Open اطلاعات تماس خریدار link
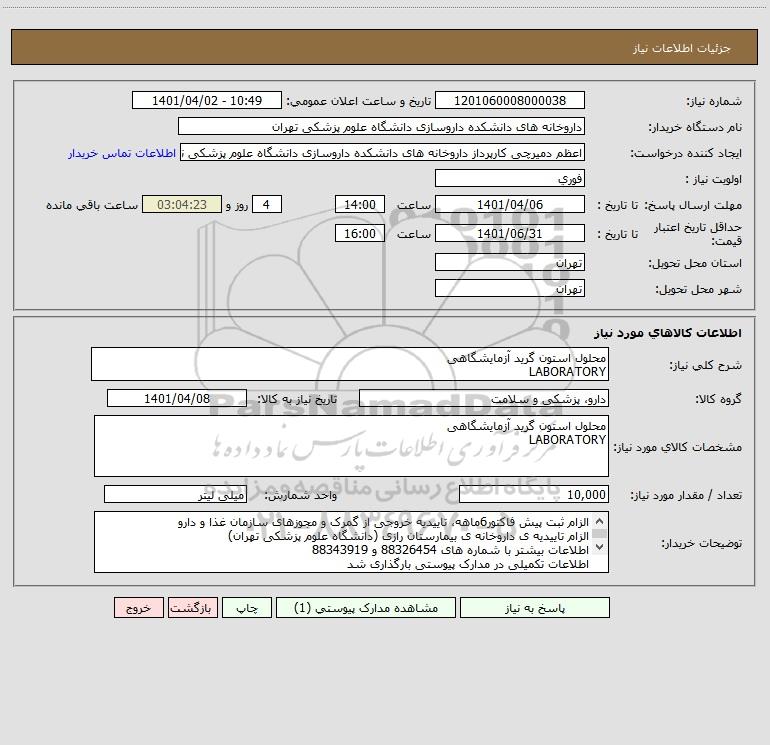 coord(122,153)
